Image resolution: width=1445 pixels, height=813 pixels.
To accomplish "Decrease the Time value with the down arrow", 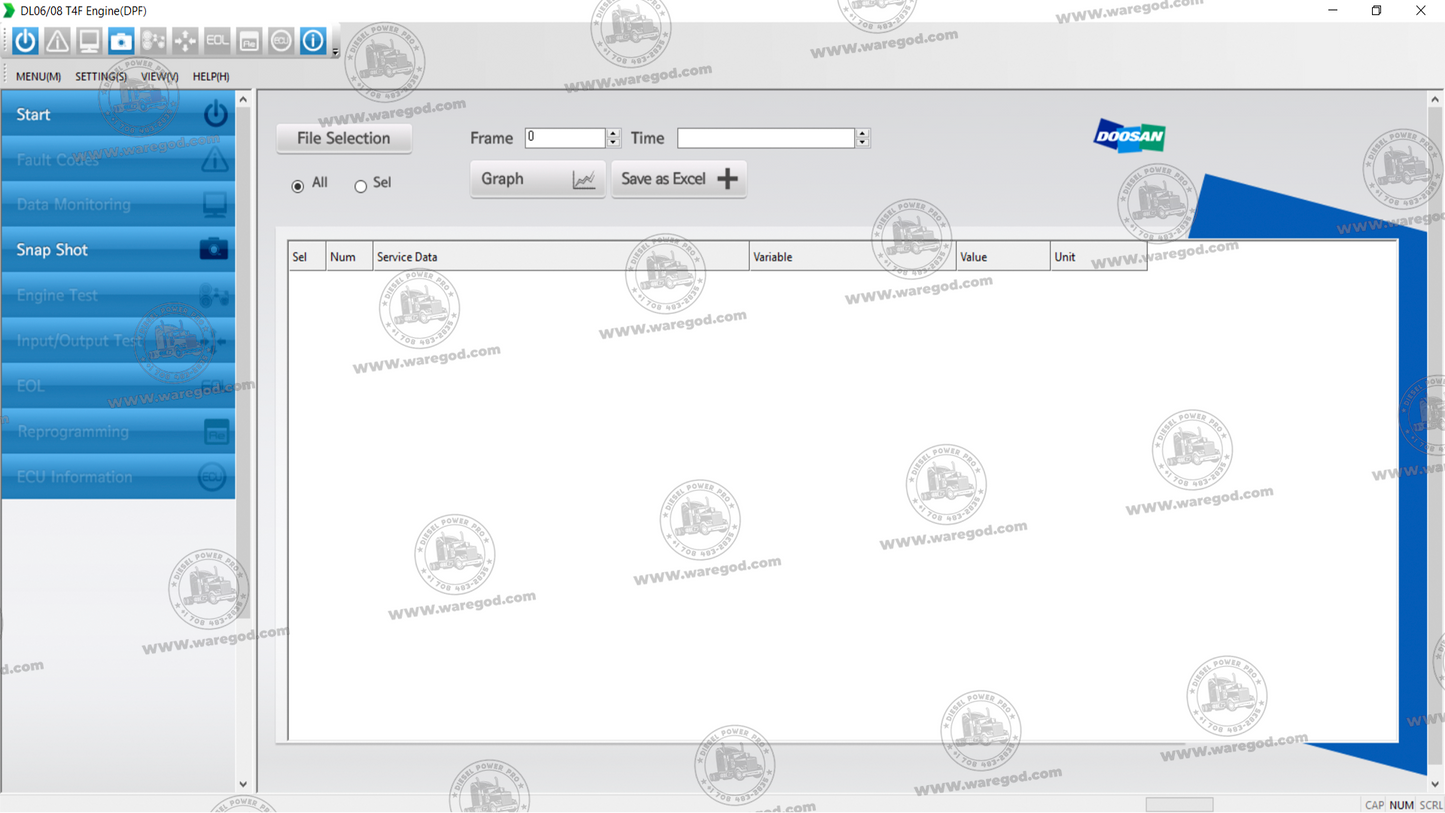I will [x=862, y=143].
